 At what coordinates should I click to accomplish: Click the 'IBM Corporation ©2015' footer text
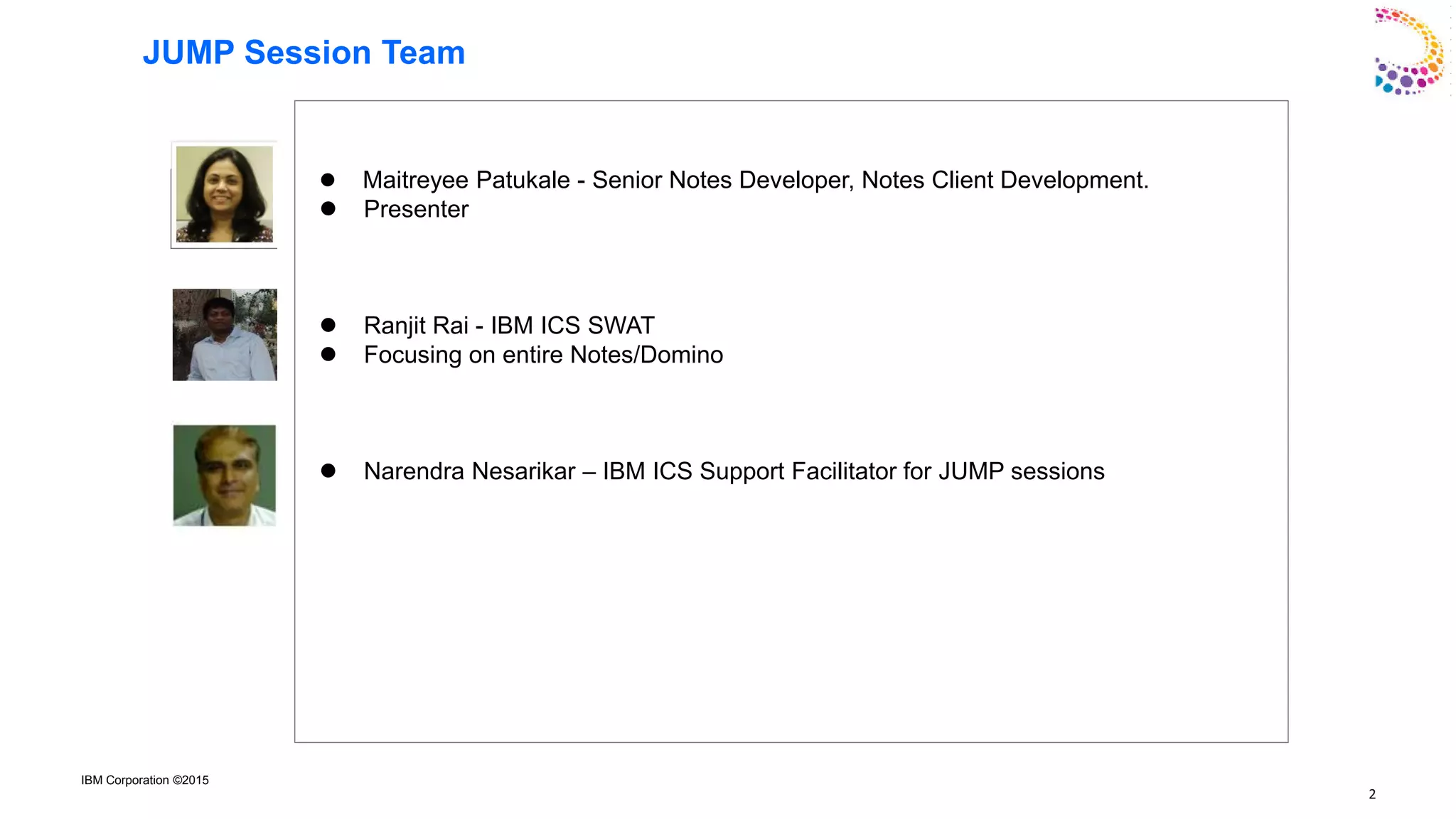click(x=145, y=780)
